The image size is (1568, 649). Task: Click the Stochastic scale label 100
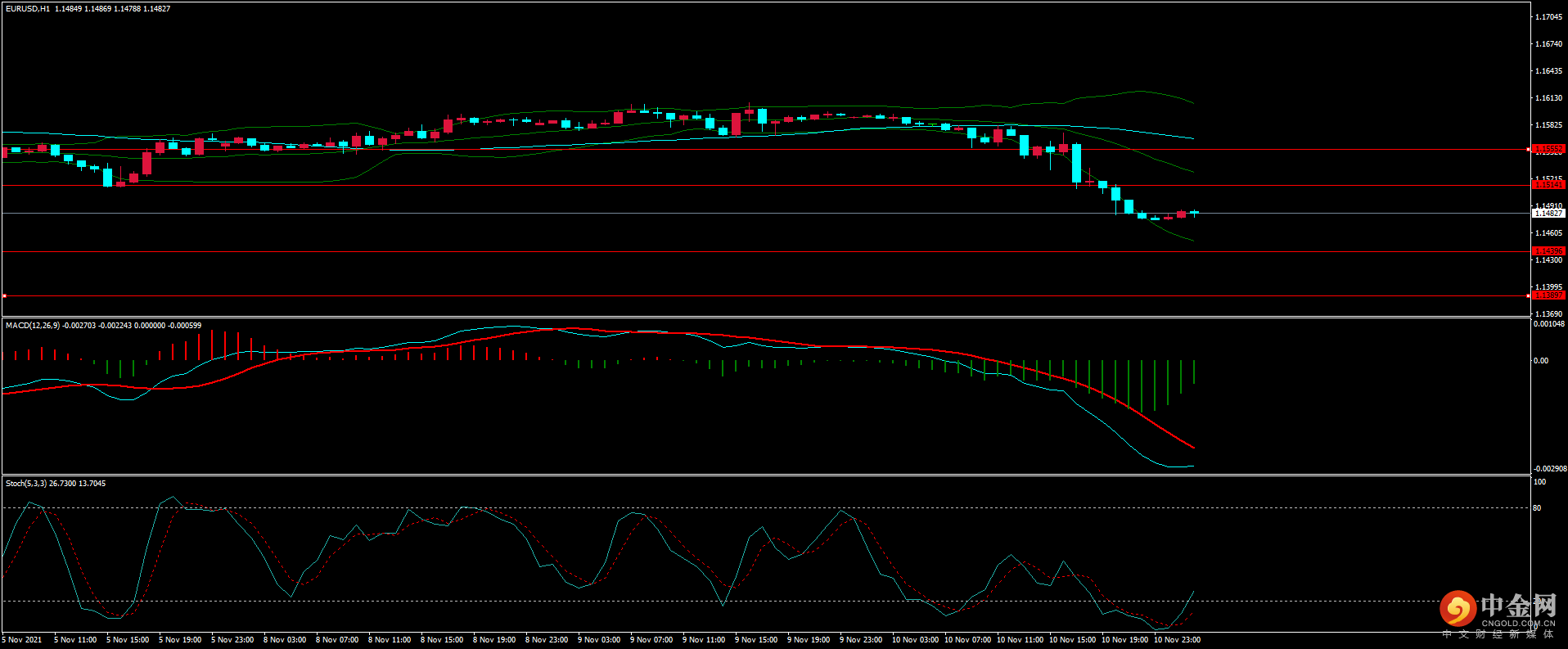coord(1539,482)
